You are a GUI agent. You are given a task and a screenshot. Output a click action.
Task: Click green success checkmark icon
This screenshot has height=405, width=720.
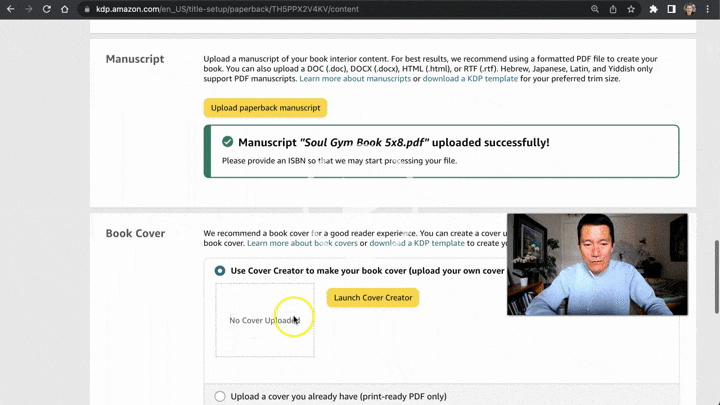(227, 142)
